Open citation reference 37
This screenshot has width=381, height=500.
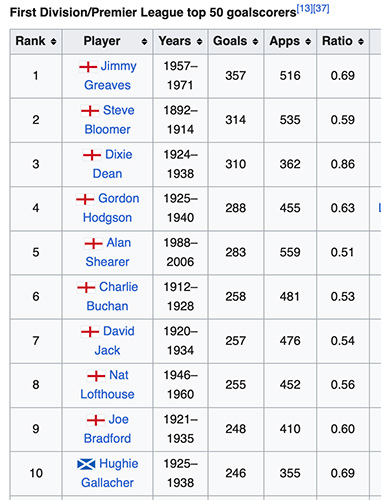321,8
